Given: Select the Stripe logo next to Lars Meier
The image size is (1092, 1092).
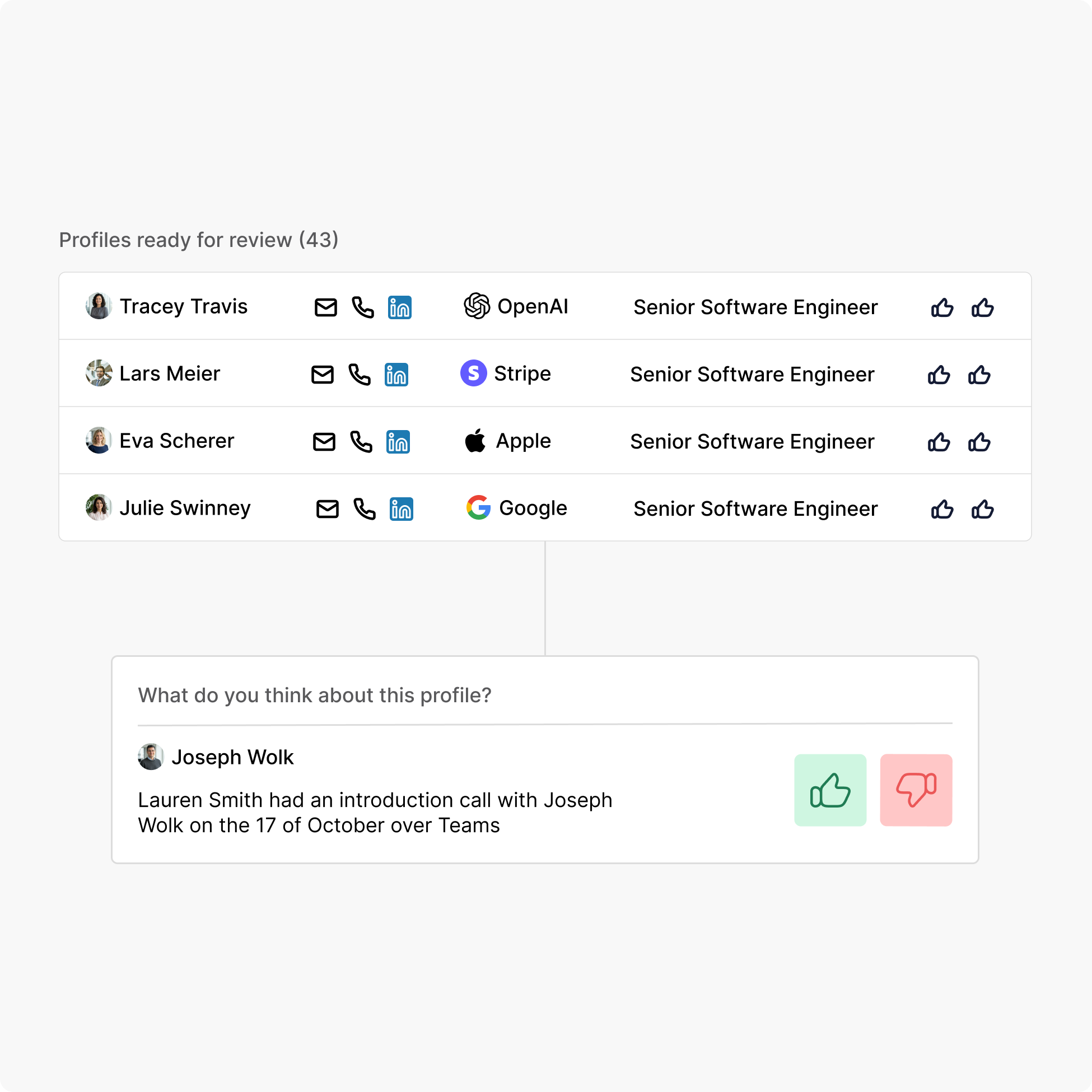Looking at the screenshot, I should (474, 374).
